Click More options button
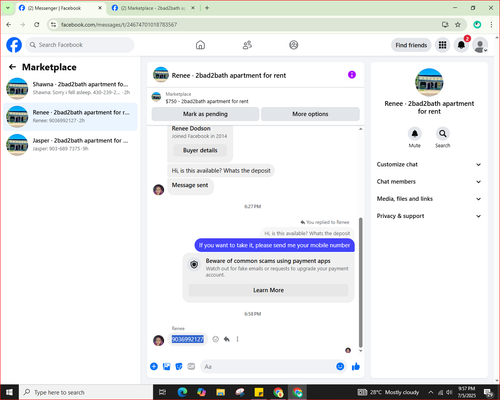Viewport: 500px width, 400px height. point(310,114)
